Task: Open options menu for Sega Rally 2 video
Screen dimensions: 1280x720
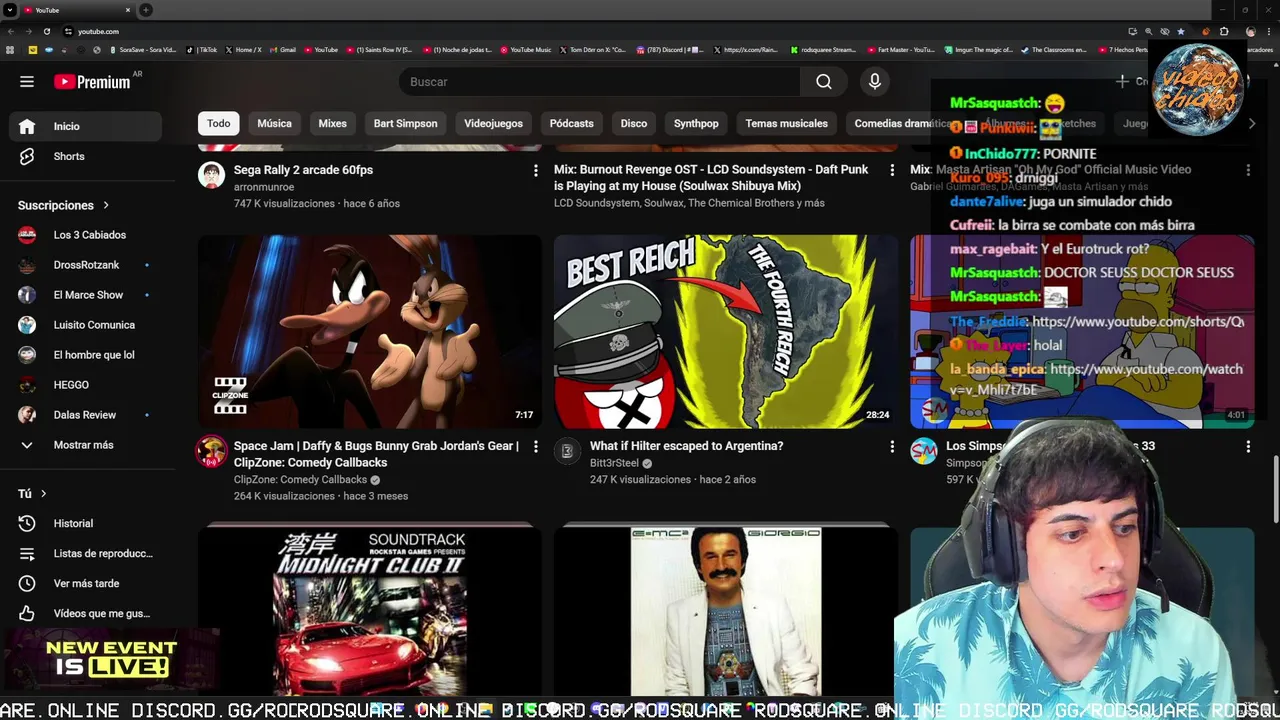Action: pos(535,171)
